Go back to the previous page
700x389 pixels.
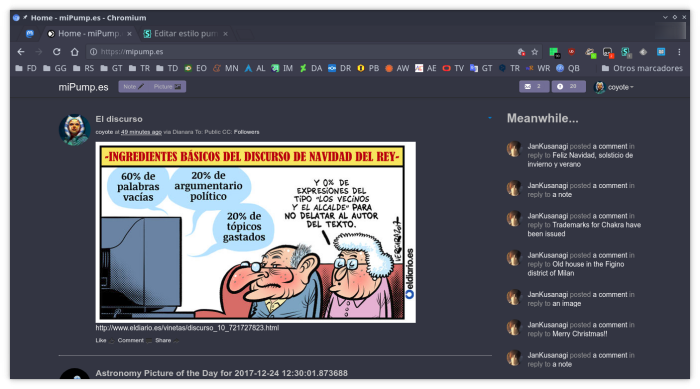[21, 52]
